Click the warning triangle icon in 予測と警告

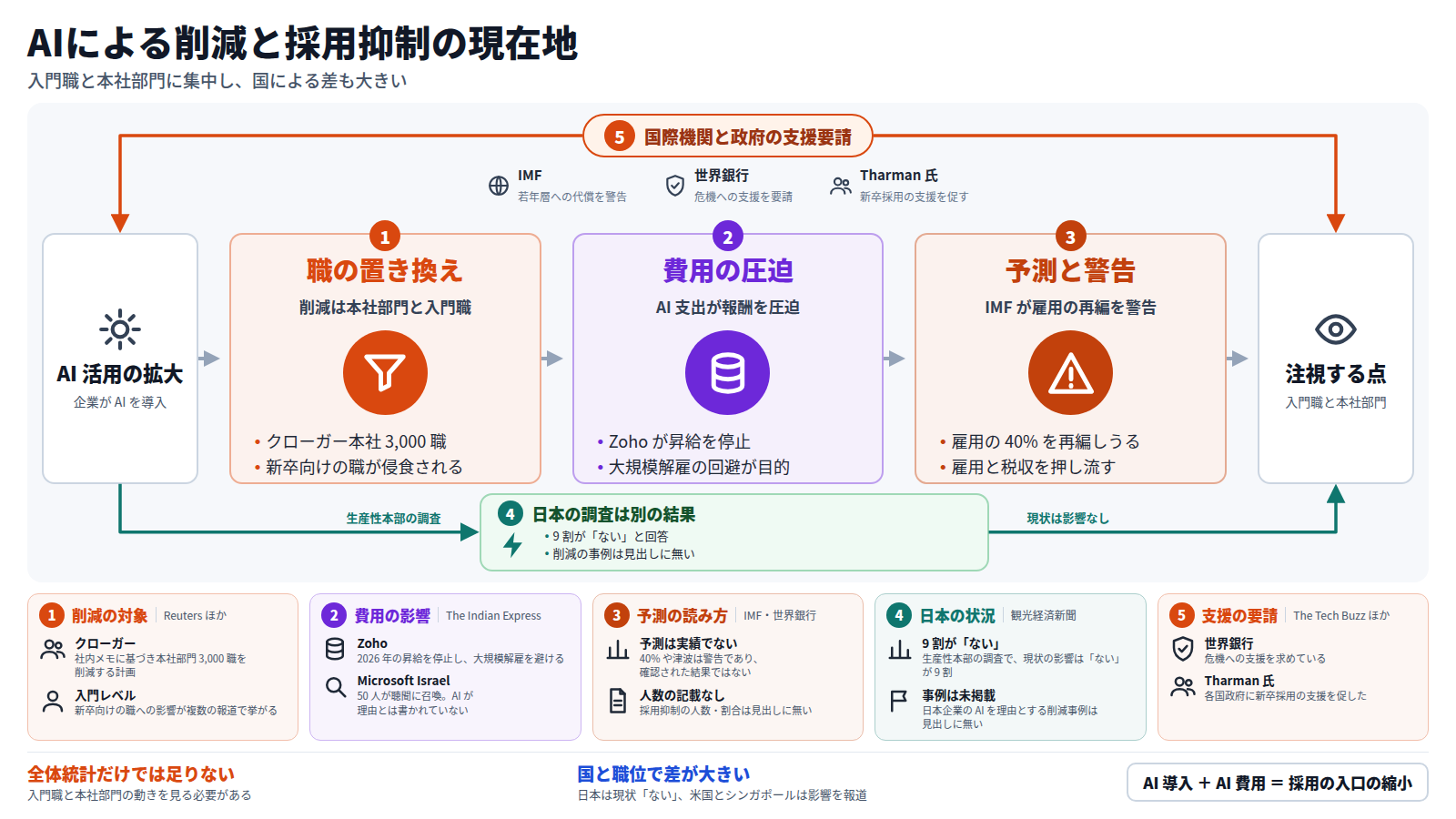point(1070,373)
